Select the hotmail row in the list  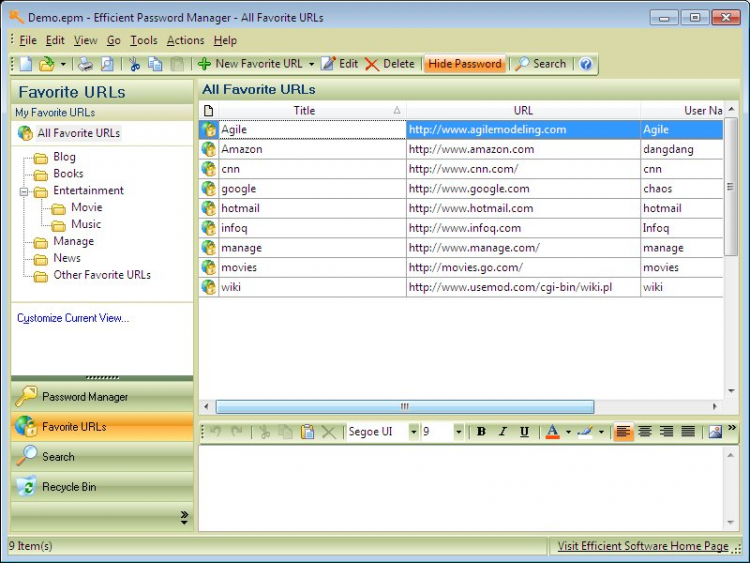click(x=242, y=208)
